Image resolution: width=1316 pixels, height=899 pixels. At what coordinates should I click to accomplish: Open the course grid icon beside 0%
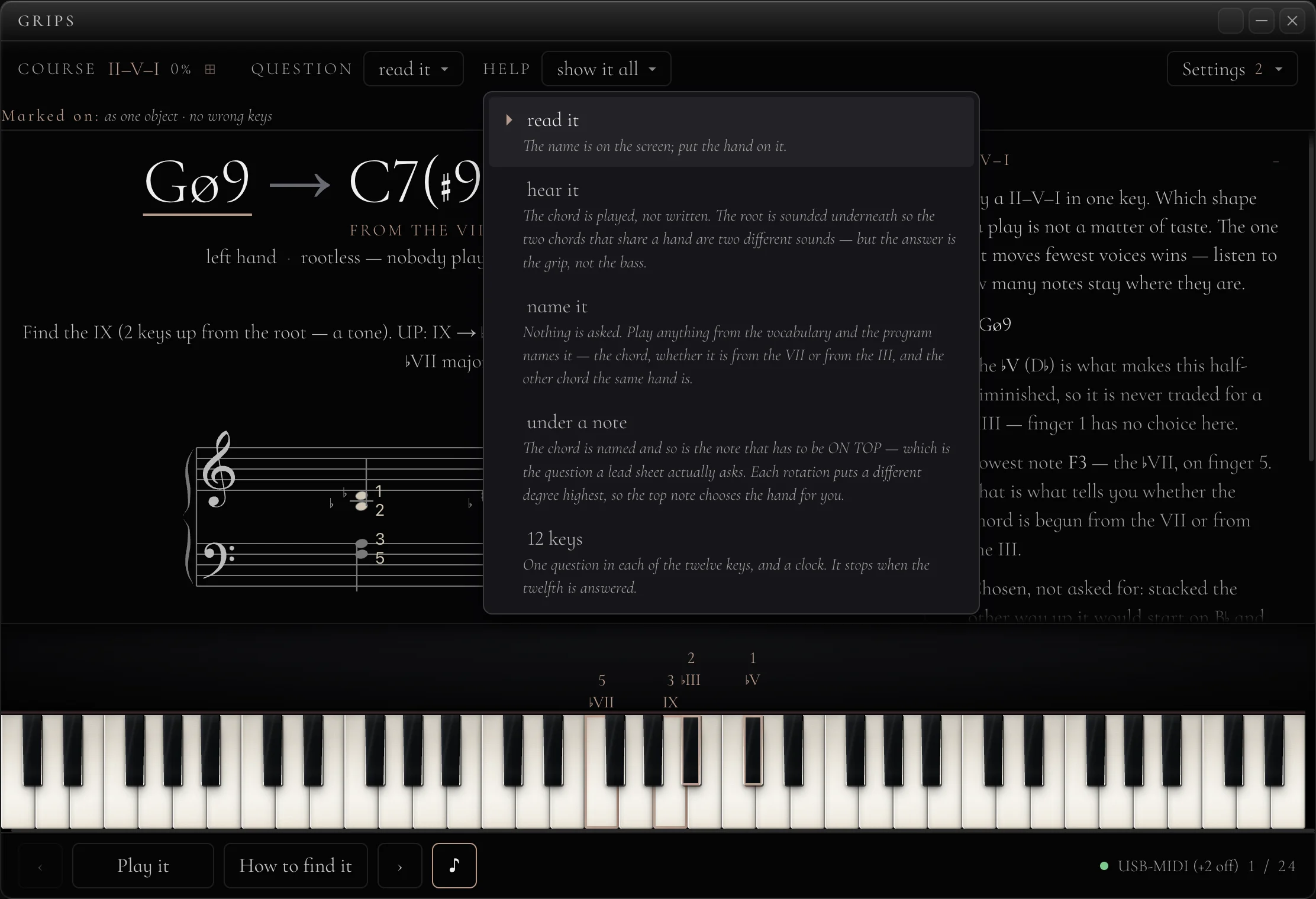pos(210,69)
